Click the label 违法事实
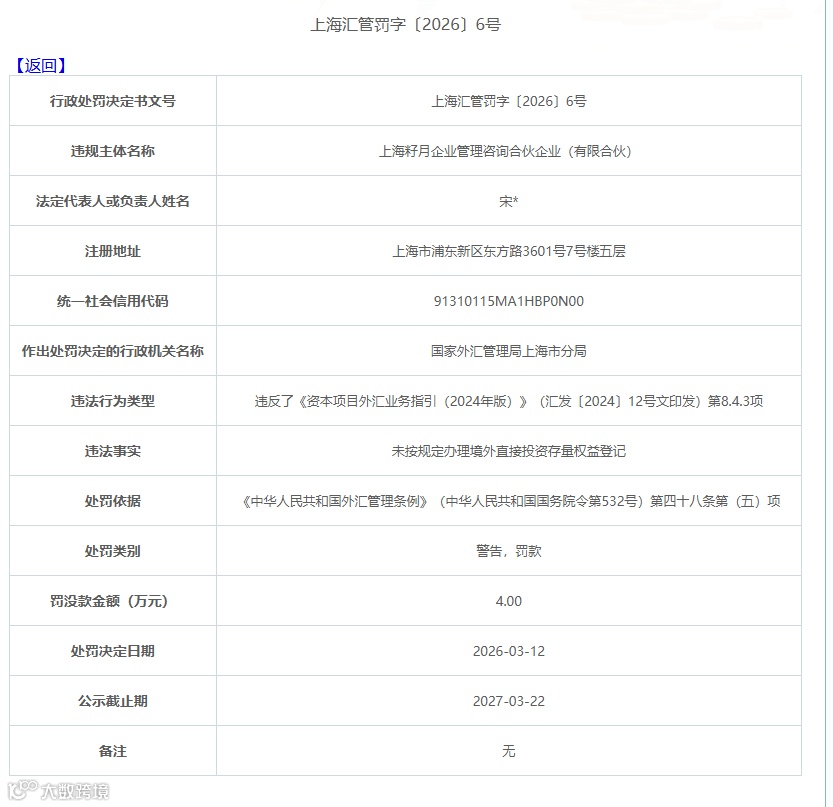The width and height of the screenshot is (833, 807). tap(113, 451)
